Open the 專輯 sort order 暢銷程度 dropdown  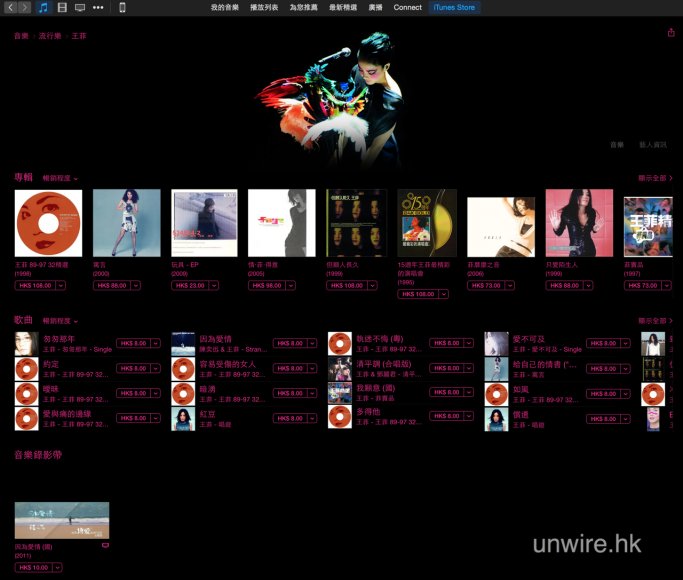tap(60, 178)
